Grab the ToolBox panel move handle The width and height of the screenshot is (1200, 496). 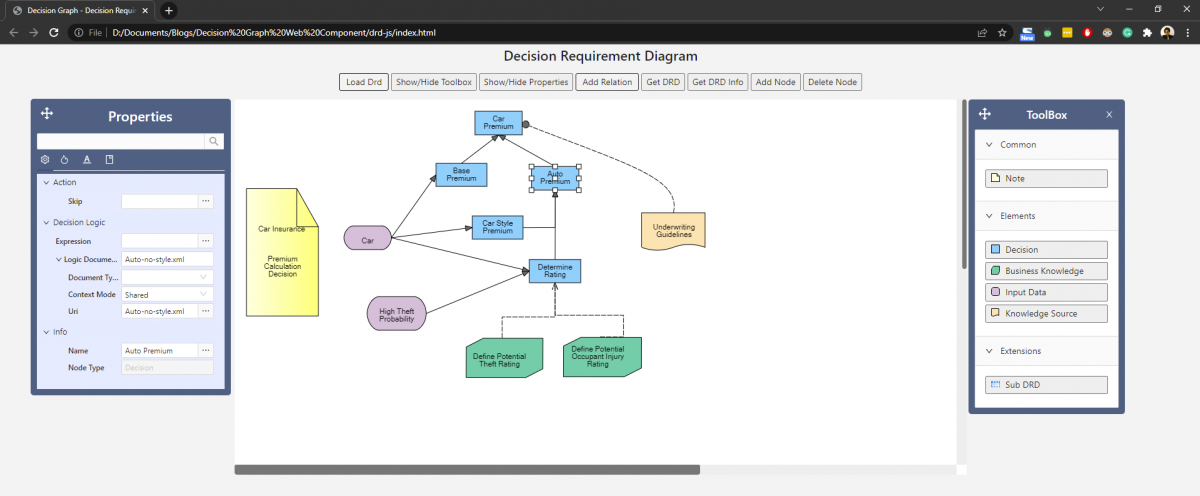(985, 114)
